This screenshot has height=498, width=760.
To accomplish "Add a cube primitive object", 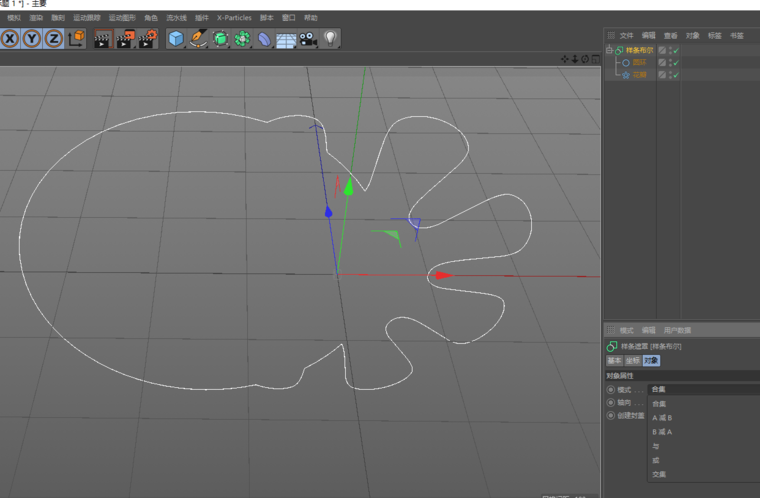I will point(176,39).
